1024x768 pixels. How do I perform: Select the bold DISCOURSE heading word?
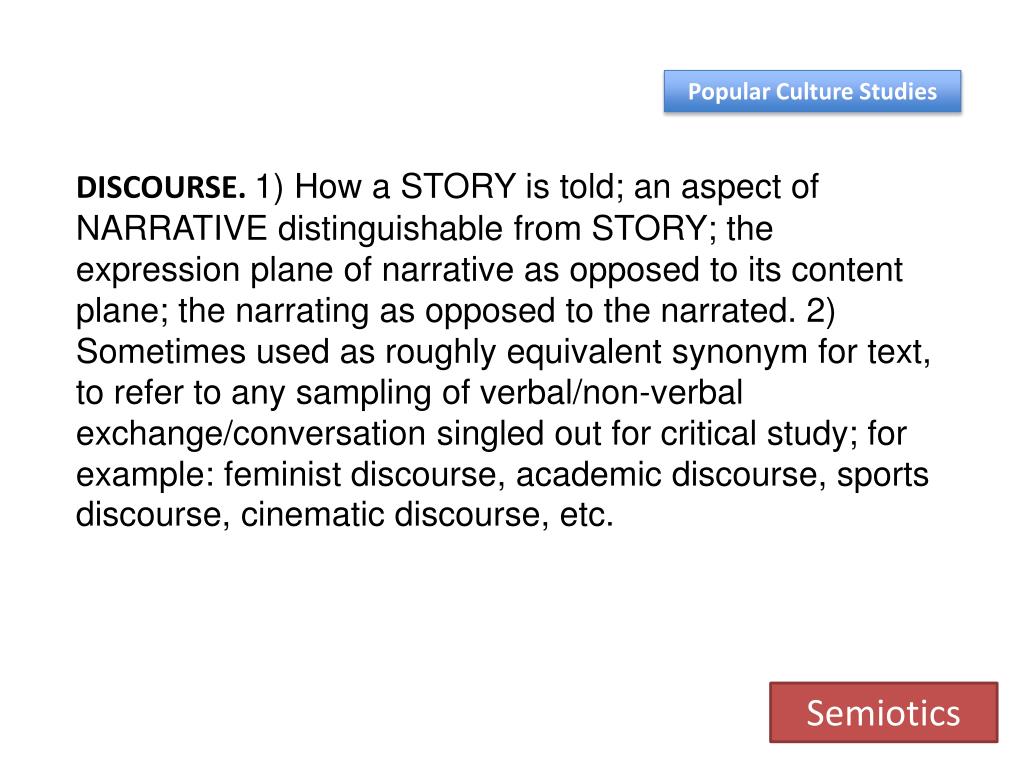pos(161,187)
